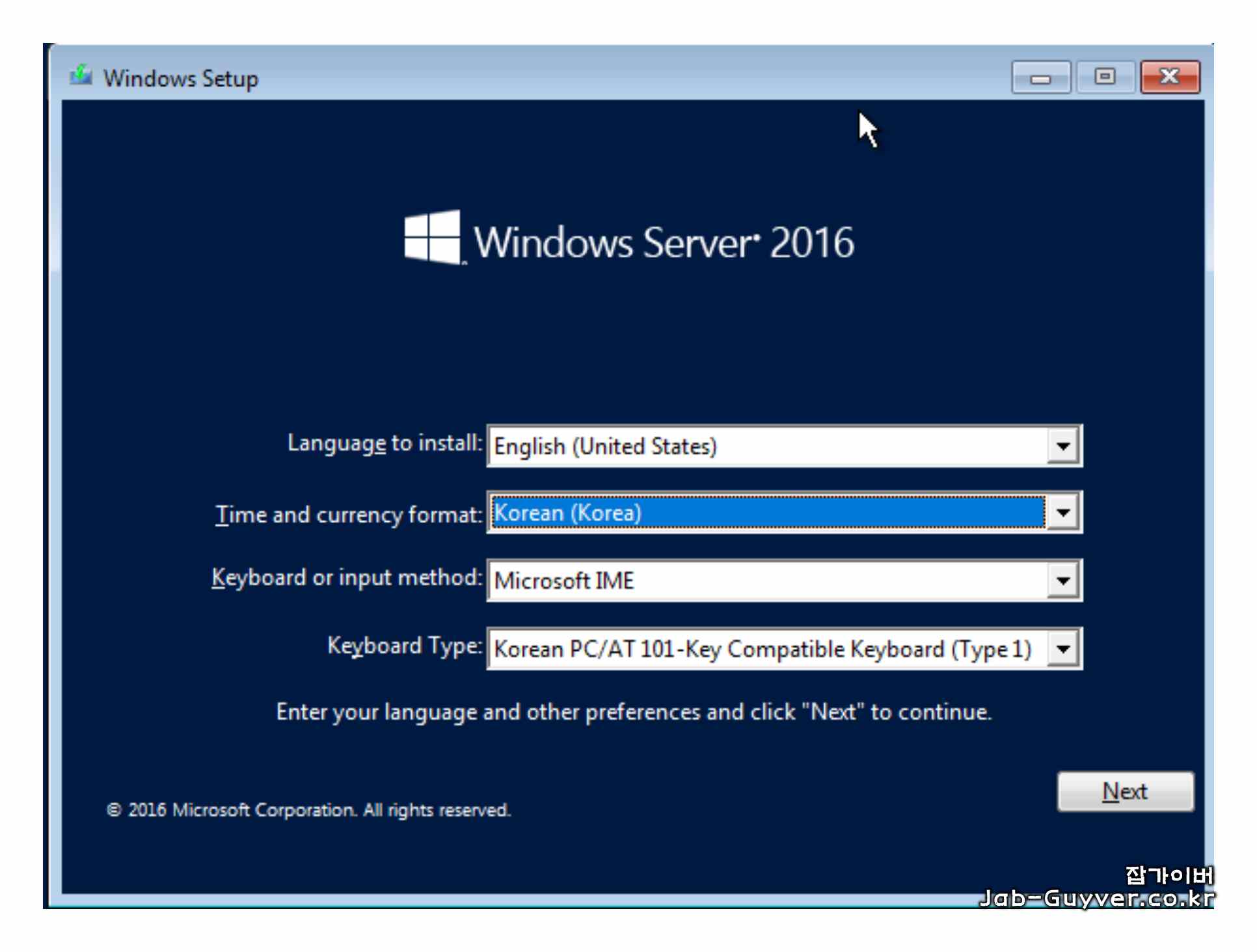Maximize the Windows Setup window
1257x952 pixels.
tap(1104, 77)
